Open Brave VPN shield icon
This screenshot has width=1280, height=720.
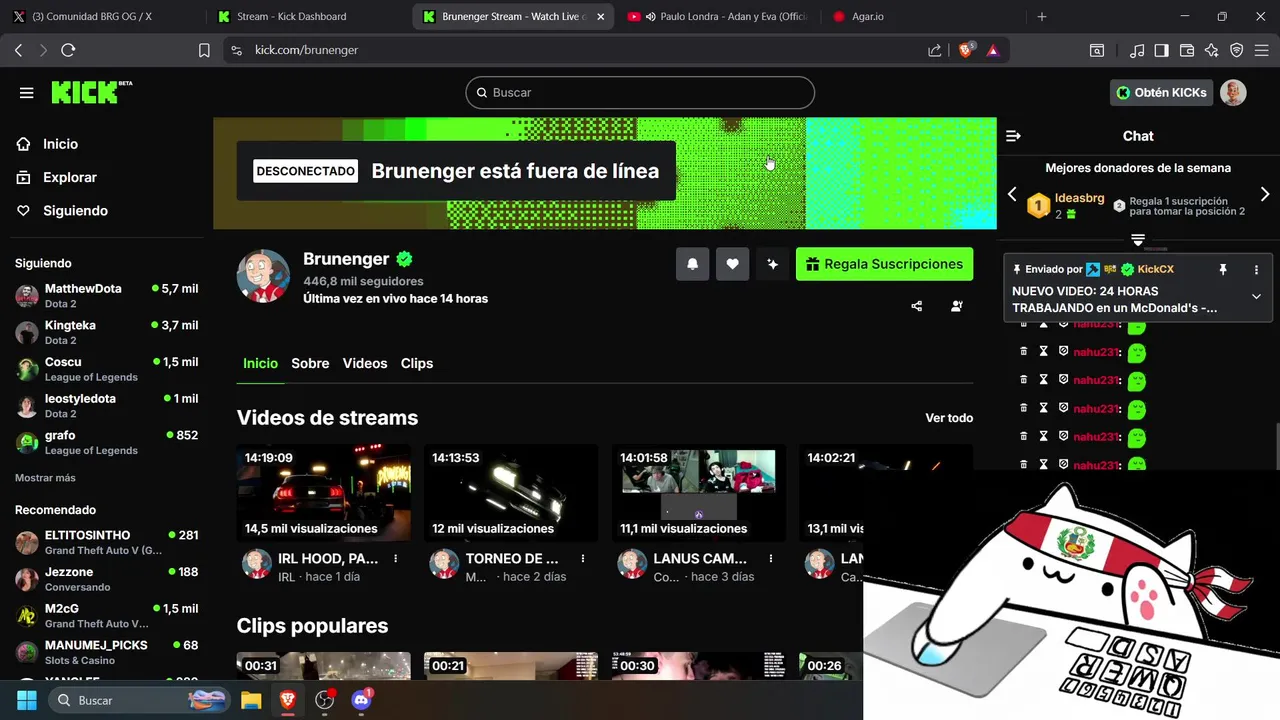tap(1237, 50)
